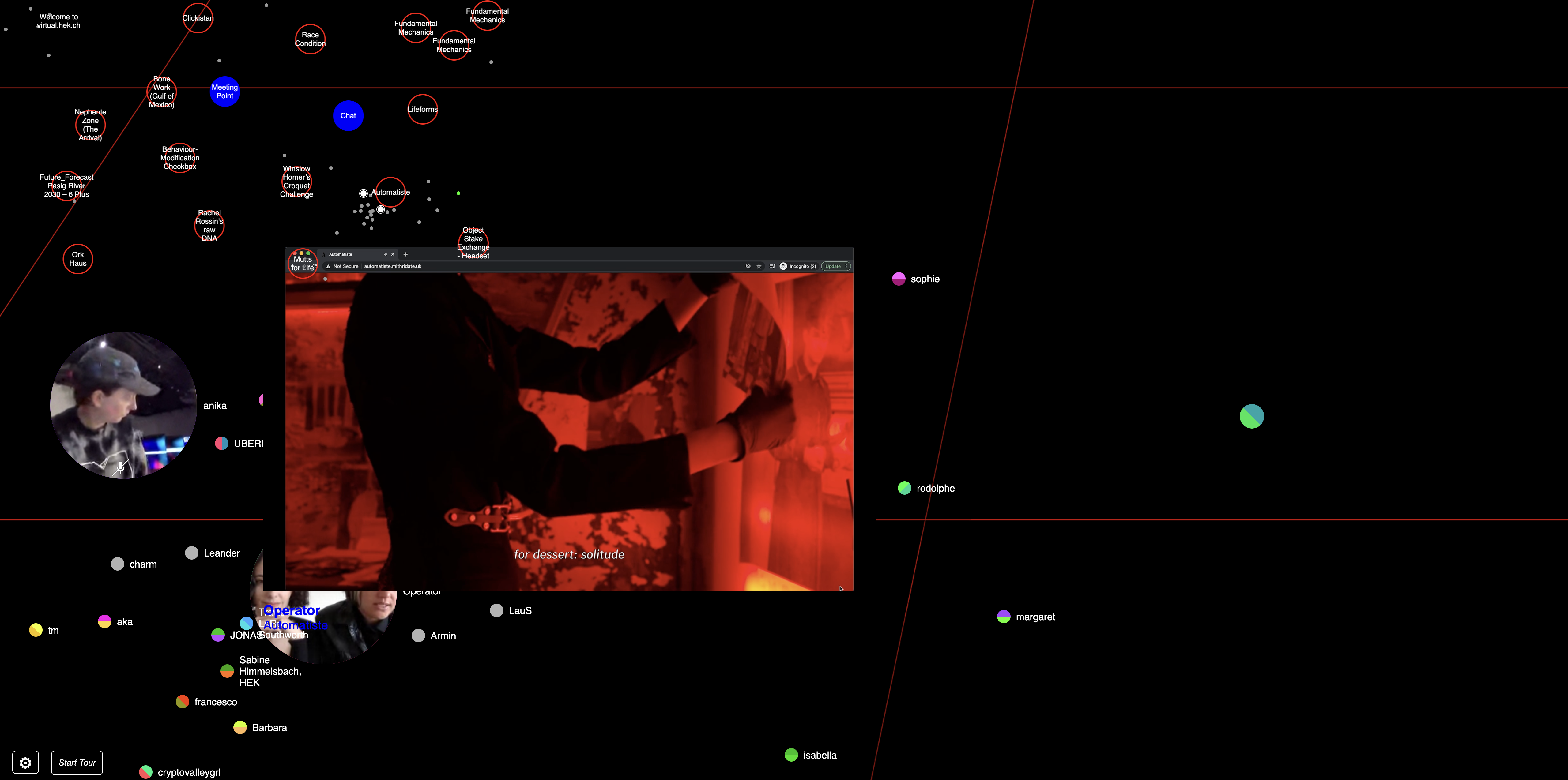The image size is (1568, 780).
Task: Toggle anika's muted microphone icon
Action: click(121, 468)
